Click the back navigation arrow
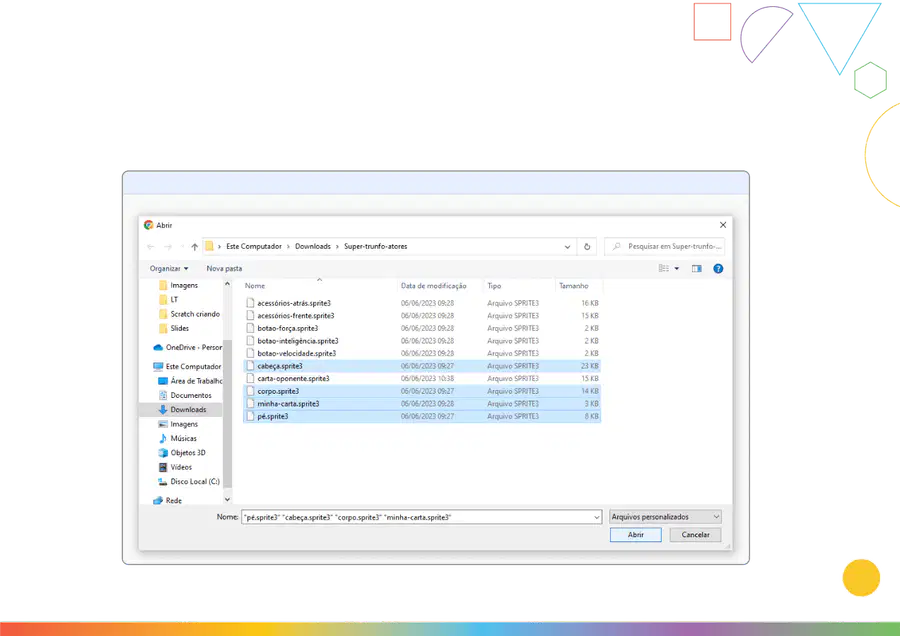This screenshot has width=900, height=636. 151,247
